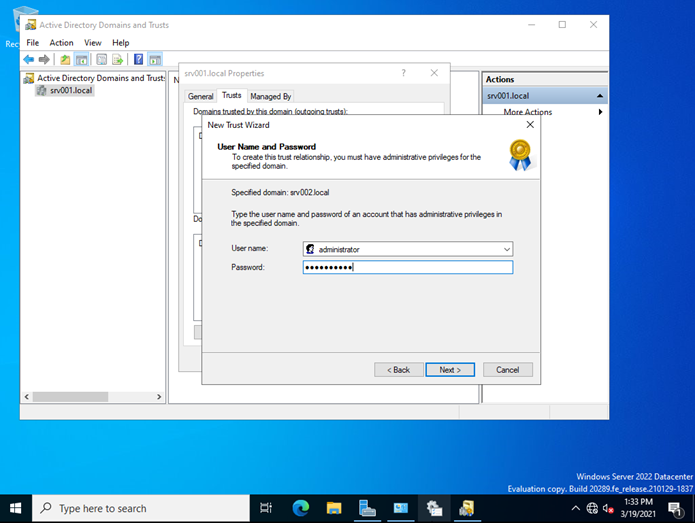Click the network globe tray icon
695x523 pixels.
(592, 508)
